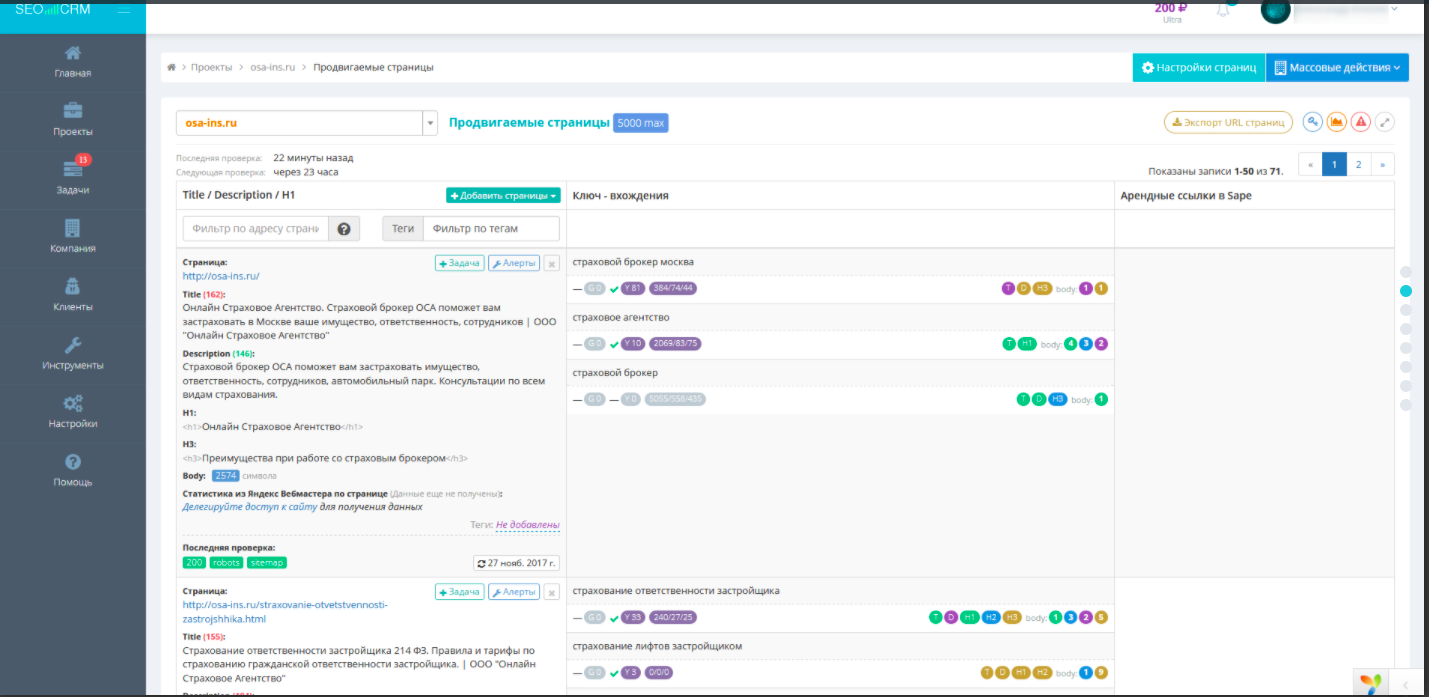The image size is (1429, 697).
Task: Open the osa-ins.ru project selector dropdown
Action: click(430, 123)
